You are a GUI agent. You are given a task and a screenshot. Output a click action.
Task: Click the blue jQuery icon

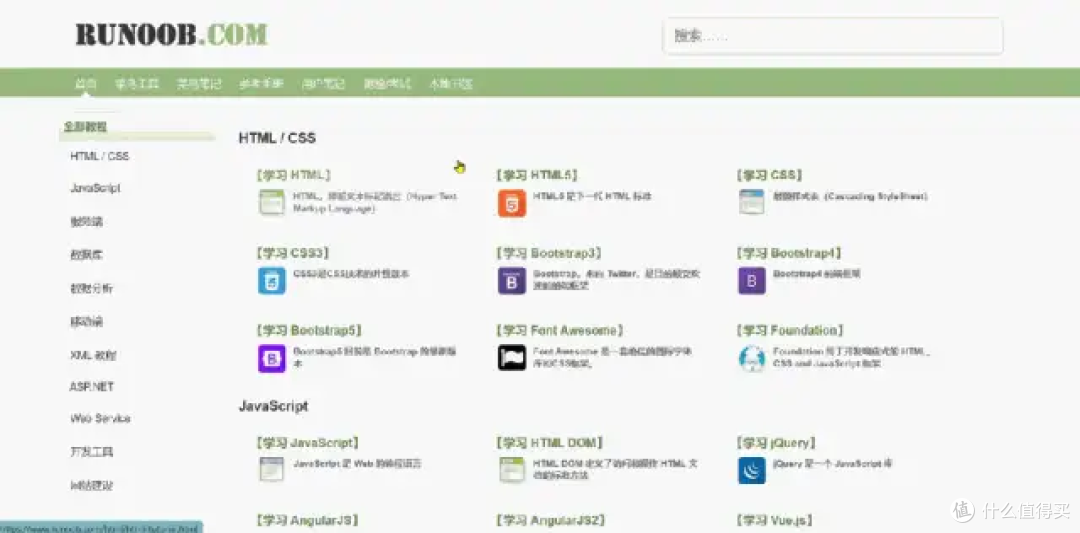coord(751,470)
